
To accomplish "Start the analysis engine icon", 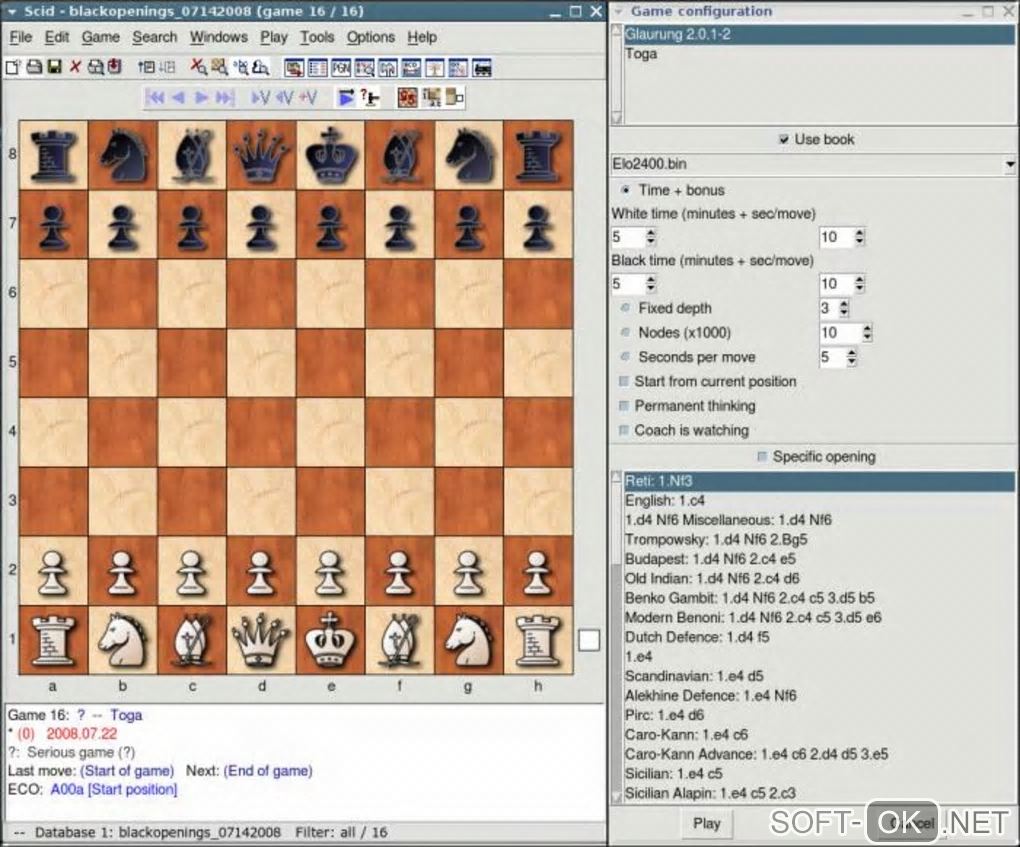I will (x=482, y=68).
